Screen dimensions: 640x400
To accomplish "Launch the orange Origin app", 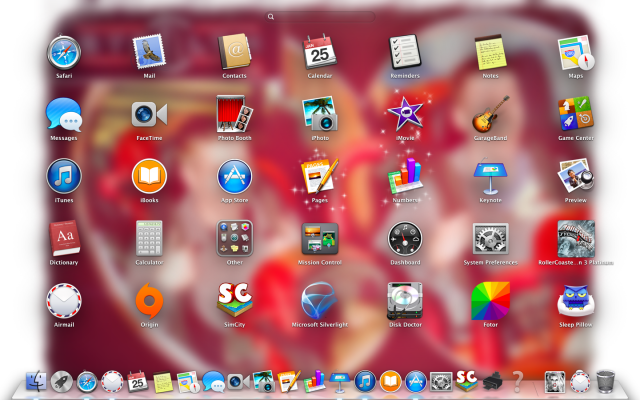I will point(149,301).
